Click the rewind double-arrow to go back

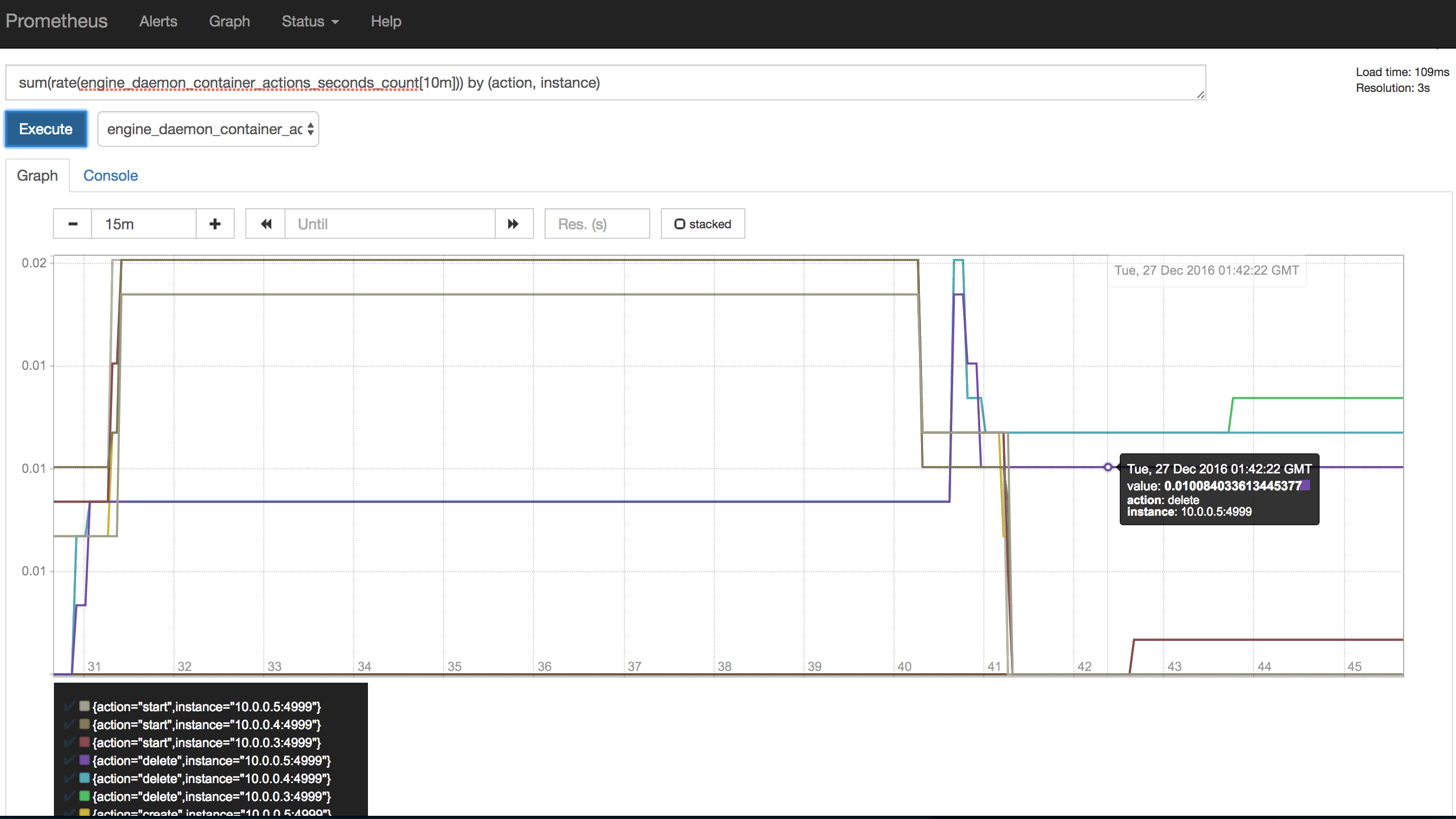(x=265, y=224)
